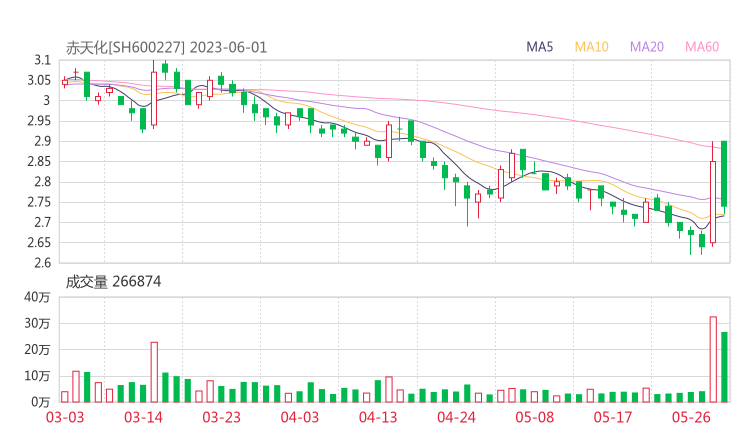Click the 2.6 price axis label
Viewport: 740px width, 440px height.
(x=42, y=263)
